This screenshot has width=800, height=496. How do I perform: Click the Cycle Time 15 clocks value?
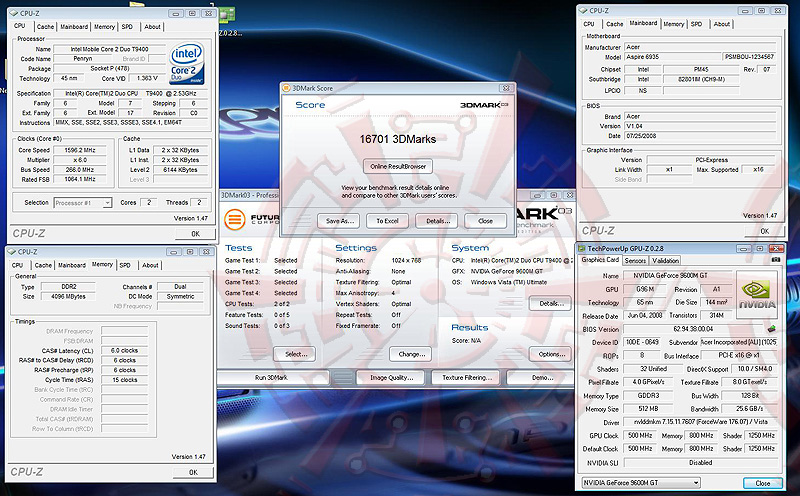click(x=124, y=380)
